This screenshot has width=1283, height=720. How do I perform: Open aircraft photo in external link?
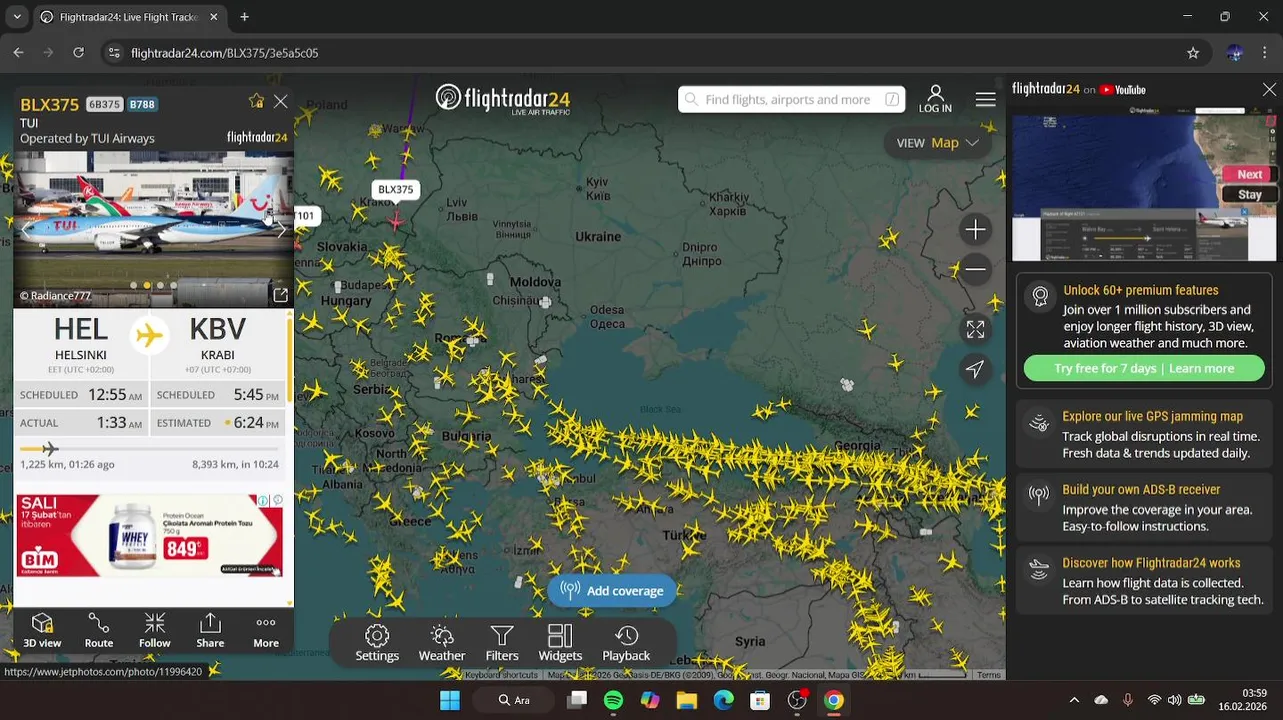coord(280,294)
